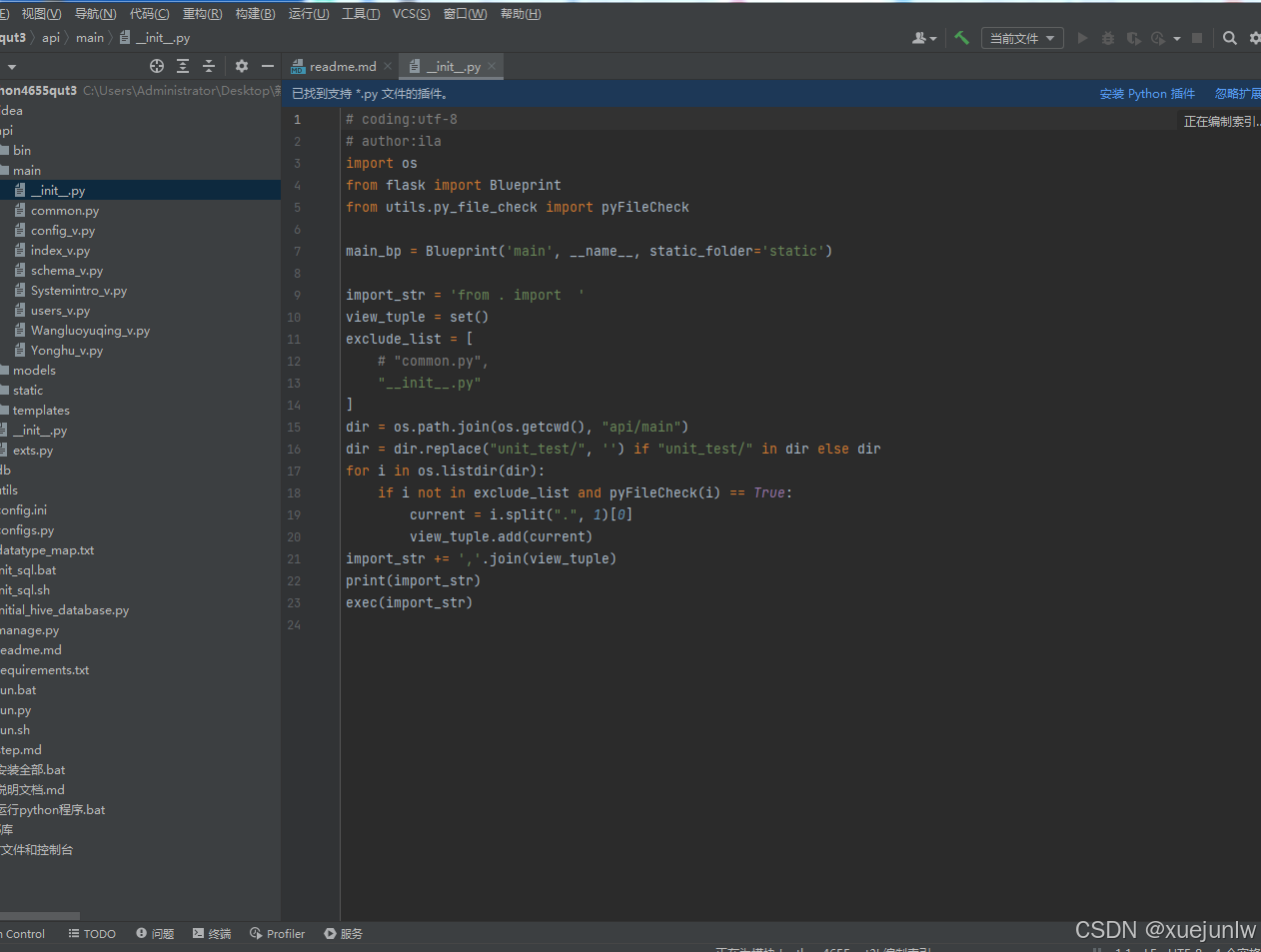Screen dimensions: 1261x952
Task: Select the static folder in project tree
Action: click(28, 391)
